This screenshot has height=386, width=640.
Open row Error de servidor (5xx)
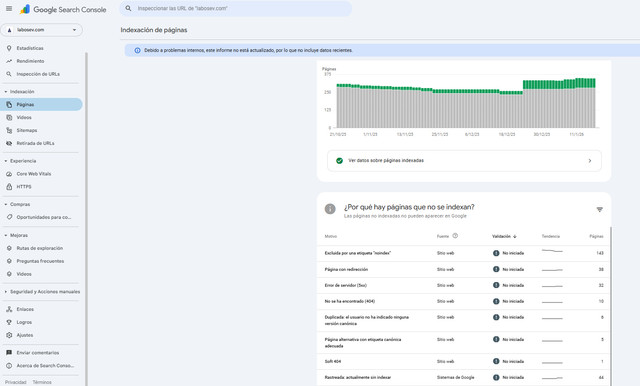pos(464,286)
